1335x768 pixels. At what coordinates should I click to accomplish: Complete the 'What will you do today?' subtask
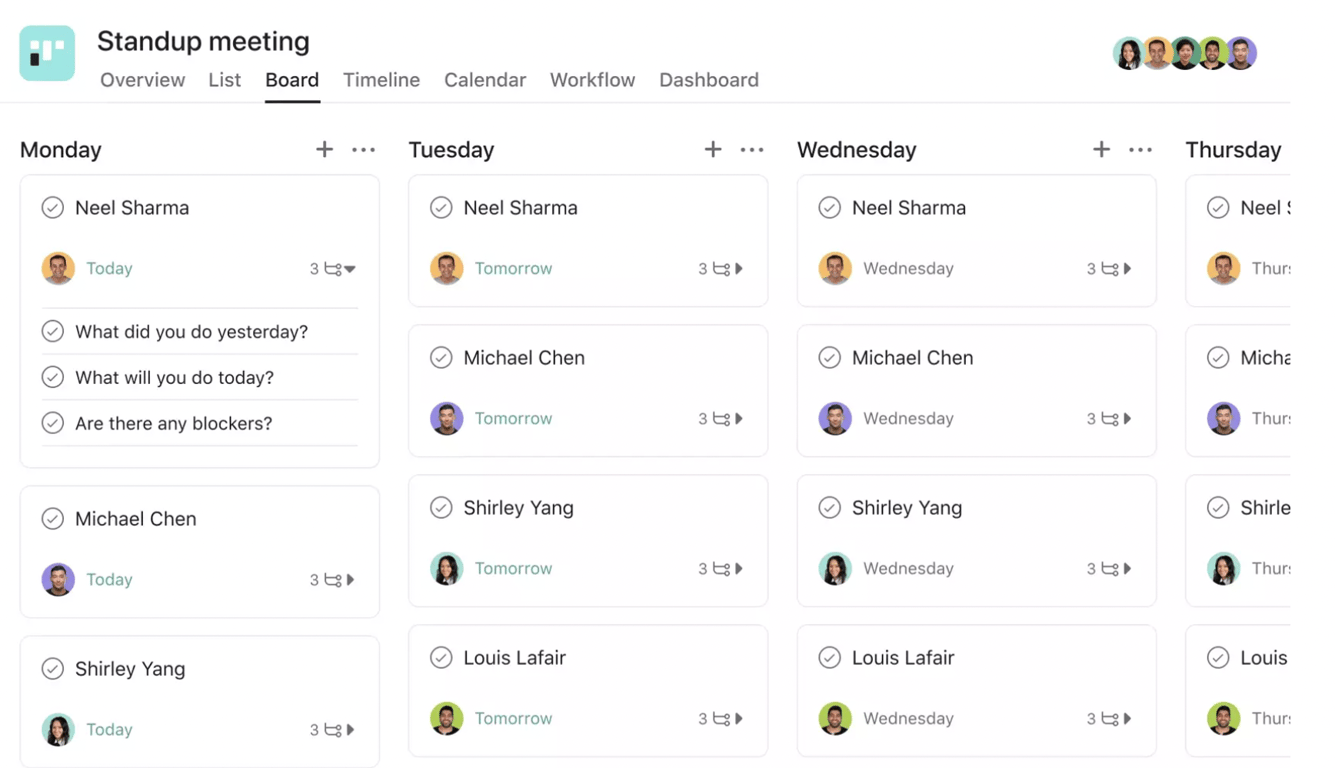coord(53,377)
